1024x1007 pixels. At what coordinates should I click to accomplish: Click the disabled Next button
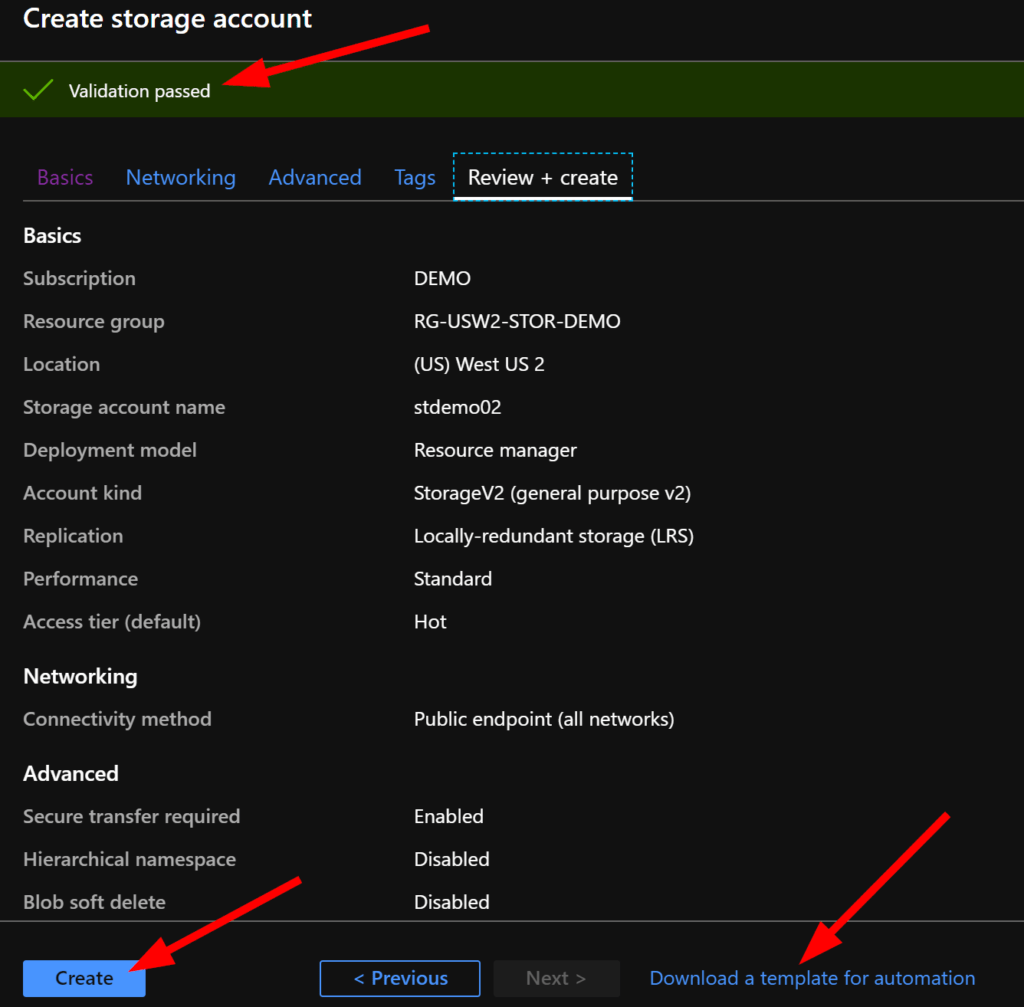coord(556,978)
